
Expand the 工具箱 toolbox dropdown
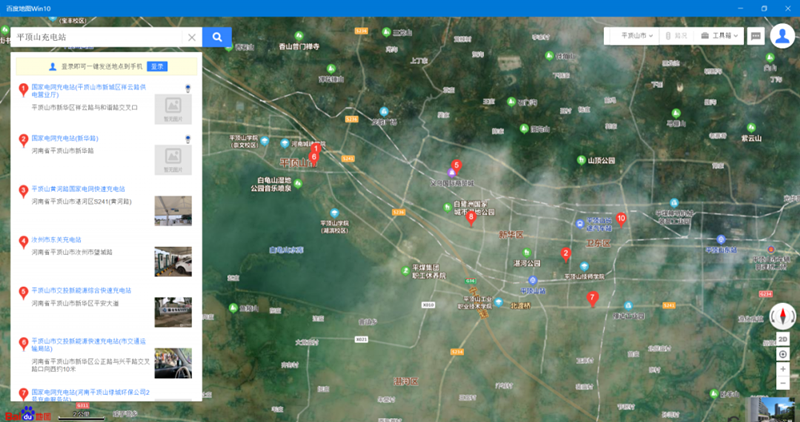719,36
